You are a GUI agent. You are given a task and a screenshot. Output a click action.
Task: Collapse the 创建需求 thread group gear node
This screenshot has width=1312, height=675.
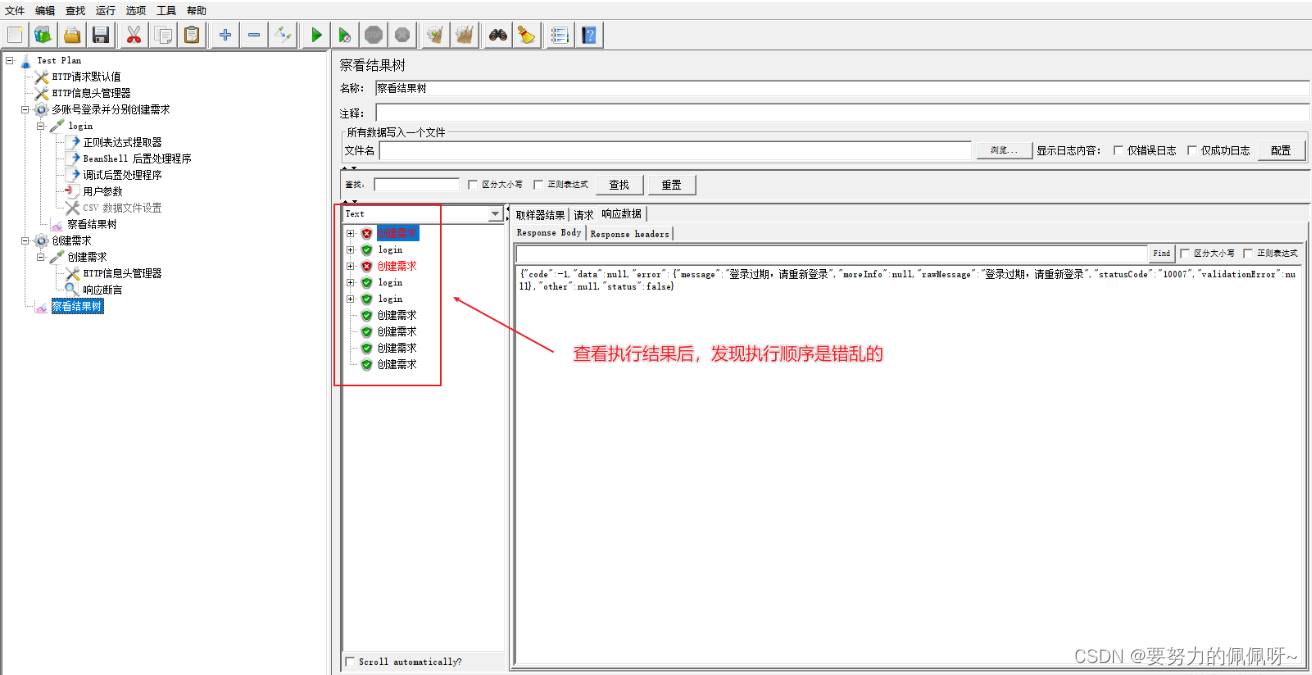[x=25, y=240]
